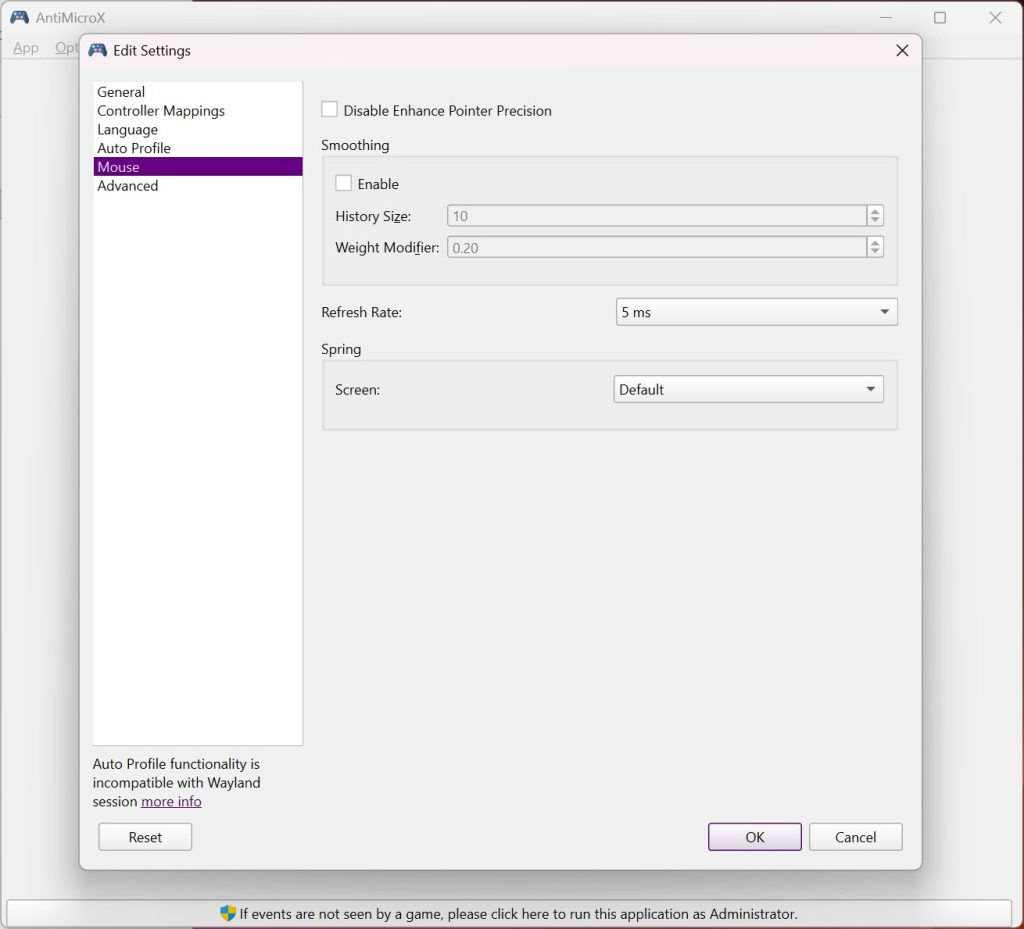This screenshot has height=929, width=1024.
Task: Open the Spring Screen dropdown
Action: point(748,389)
